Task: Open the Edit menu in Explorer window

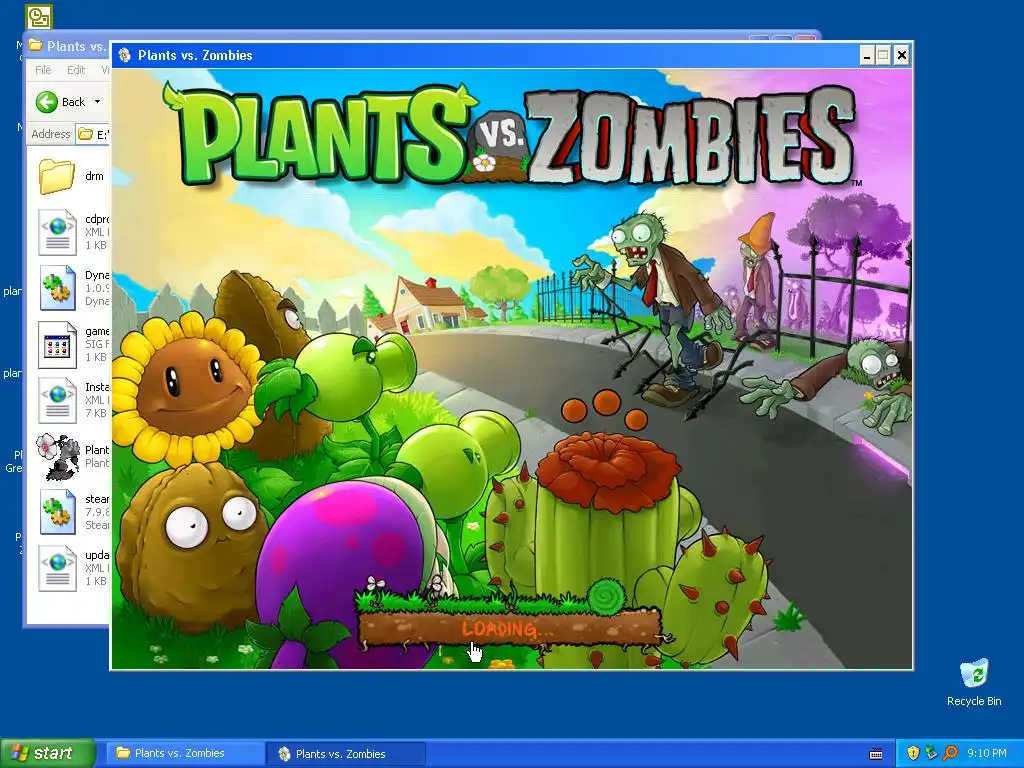Action: (x=76, y=70)
